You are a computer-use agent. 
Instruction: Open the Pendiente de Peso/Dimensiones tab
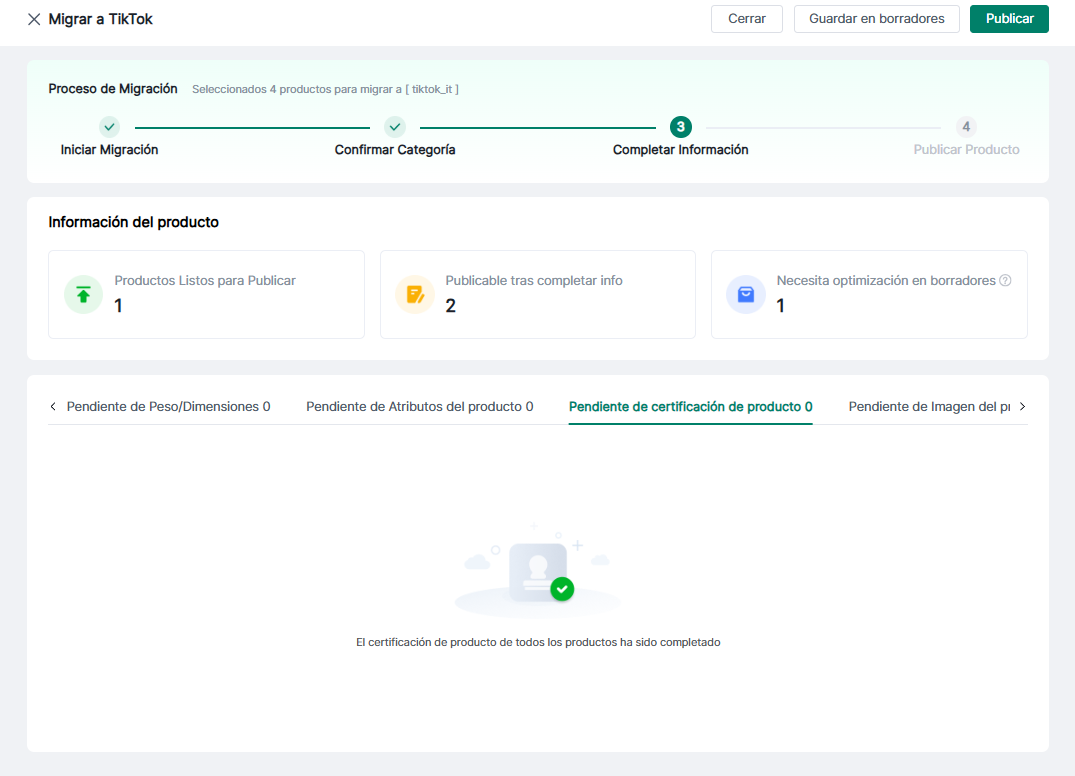click(x=168, y=407)
